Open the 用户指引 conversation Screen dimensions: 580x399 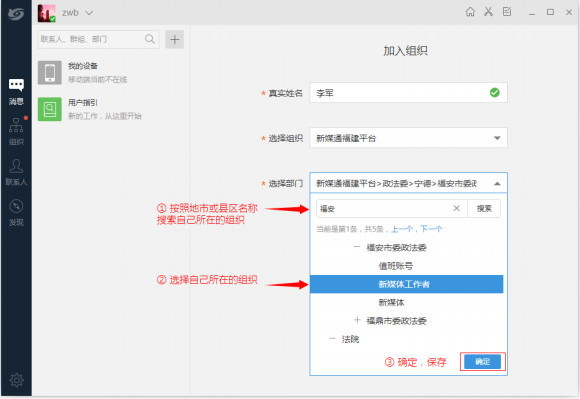pyautogui.click(x=111, y=109)
